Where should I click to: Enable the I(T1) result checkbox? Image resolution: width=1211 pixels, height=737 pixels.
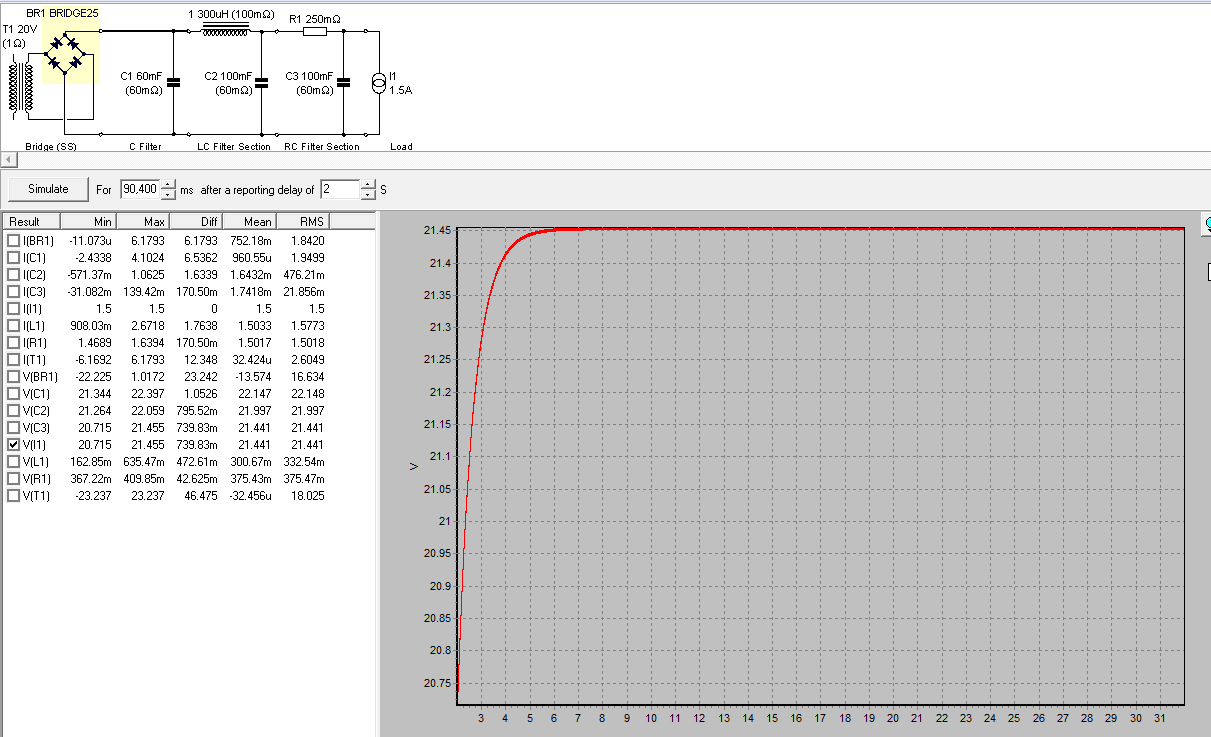click(x=13, y=359)
